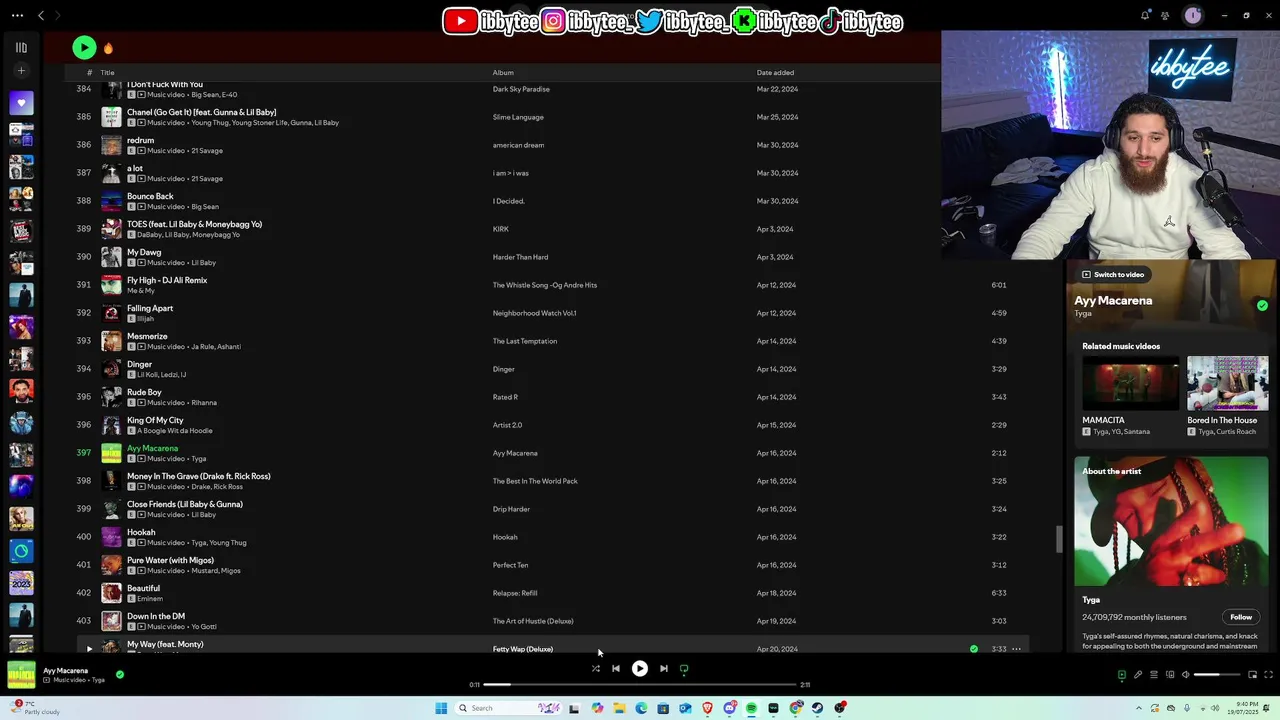Open album link The Last Temptation
Image resolution: width=1280 pixels, height=720 pixels.
[x=525, y=341]
